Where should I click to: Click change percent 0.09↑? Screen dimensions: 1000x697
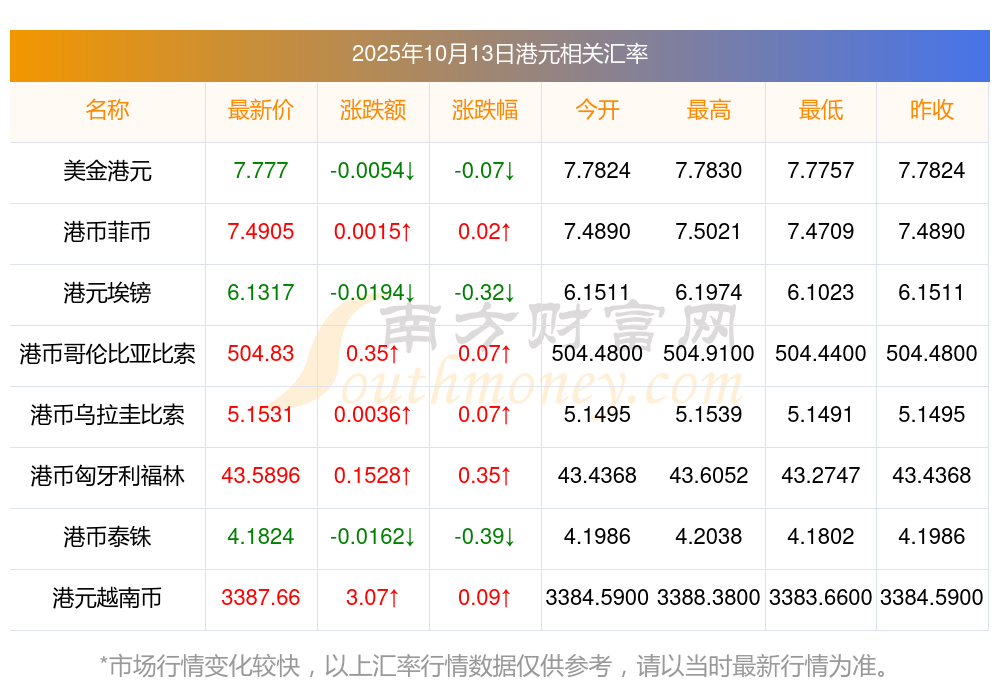(x=485, y=598)
